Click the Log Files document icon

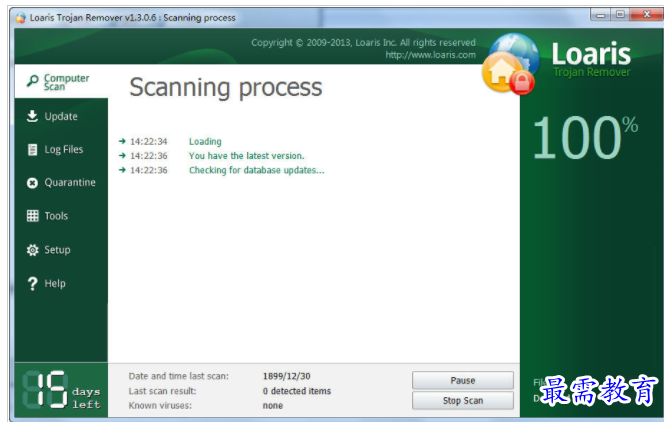[32, 149]
